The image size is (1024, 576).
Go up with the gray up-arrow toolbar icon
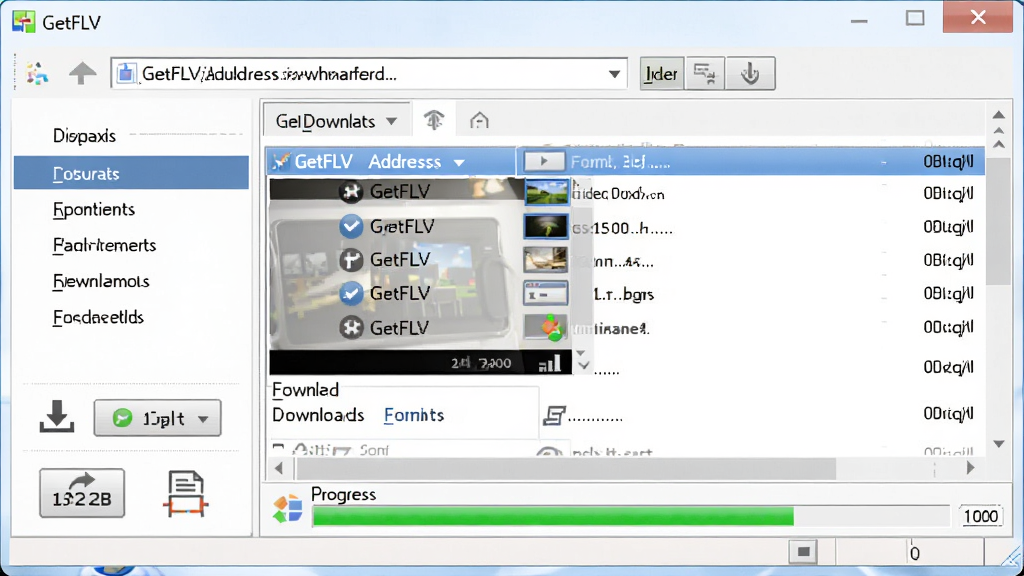[x=82, y=73]
